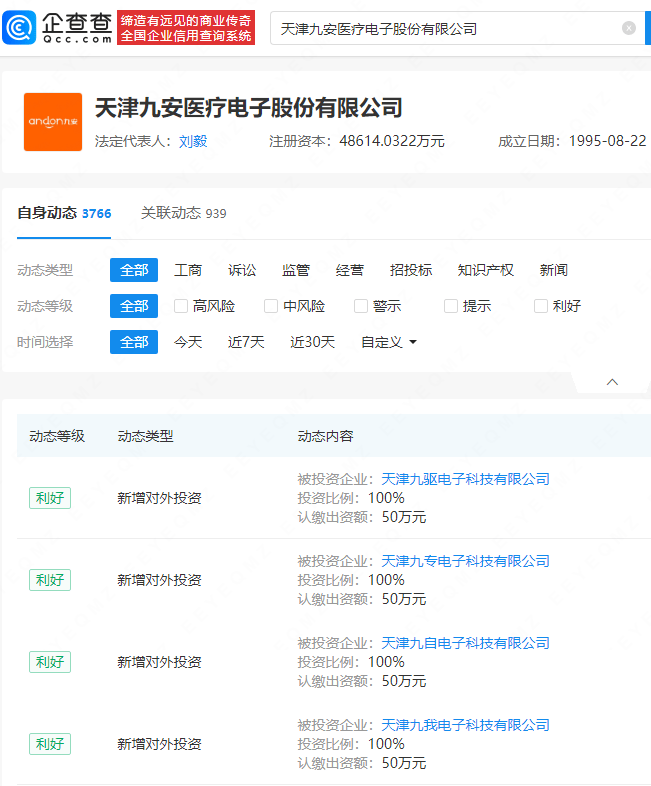The image size is (651, 786).
Task: Click 利好 tag in 天津九我 row
Action: [x=50, y=744]
